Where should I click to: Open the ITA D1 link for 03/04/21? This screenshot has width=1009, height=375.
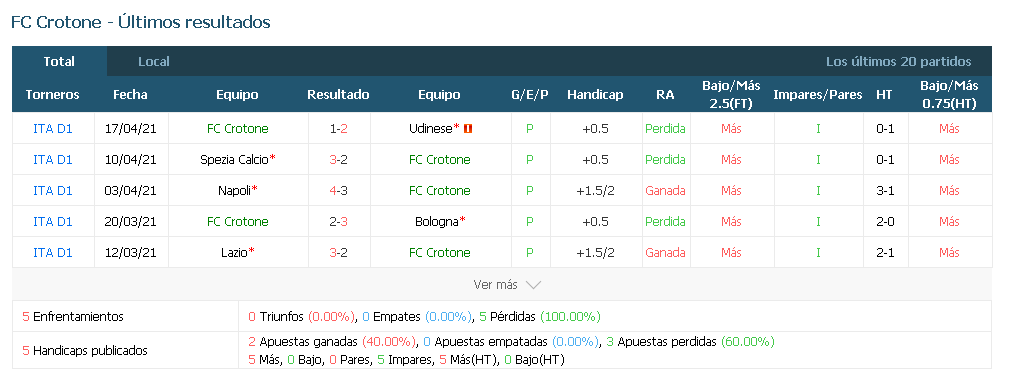pos(53,190)
